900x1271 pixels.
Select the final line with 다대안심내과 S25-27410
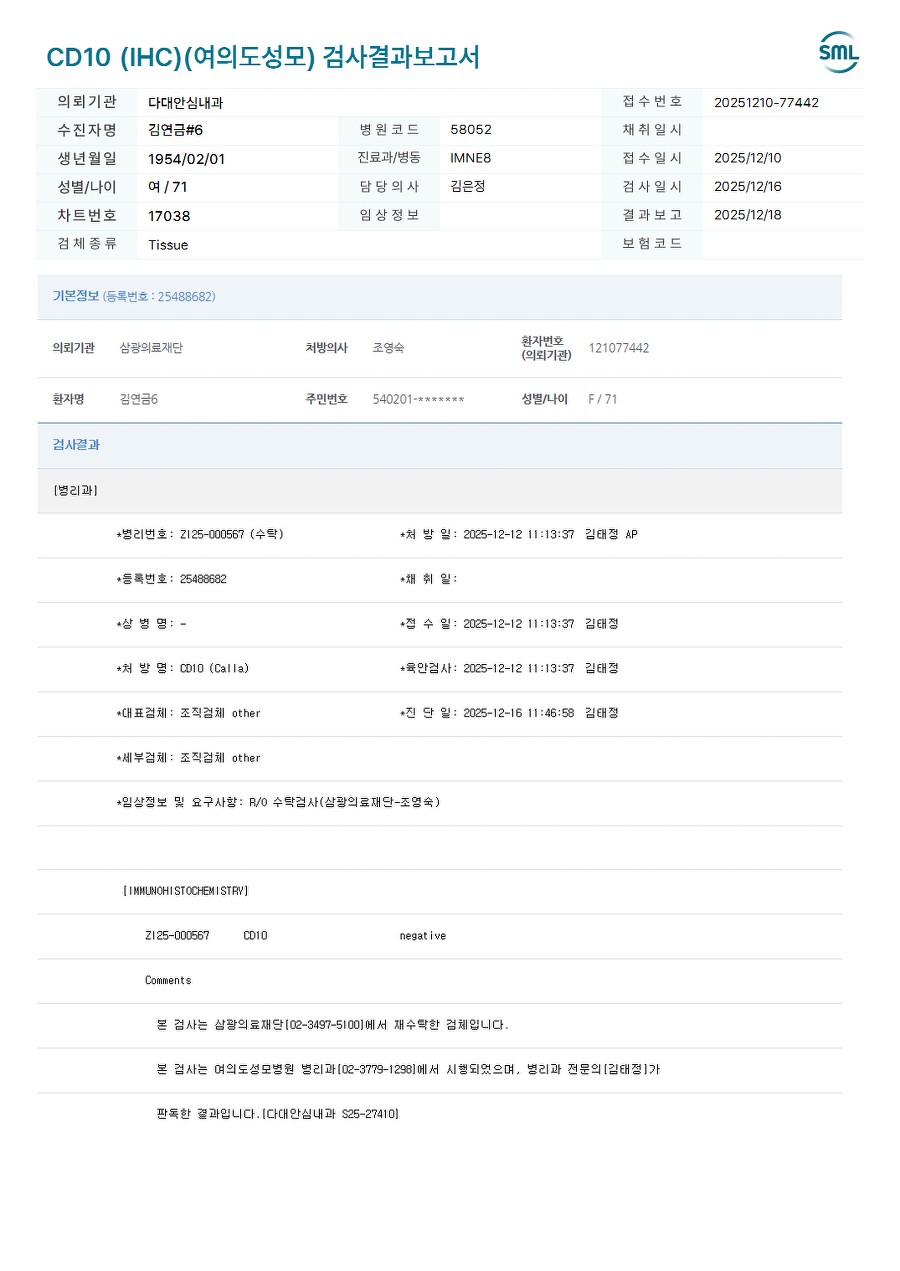[x=278, y=1114]
